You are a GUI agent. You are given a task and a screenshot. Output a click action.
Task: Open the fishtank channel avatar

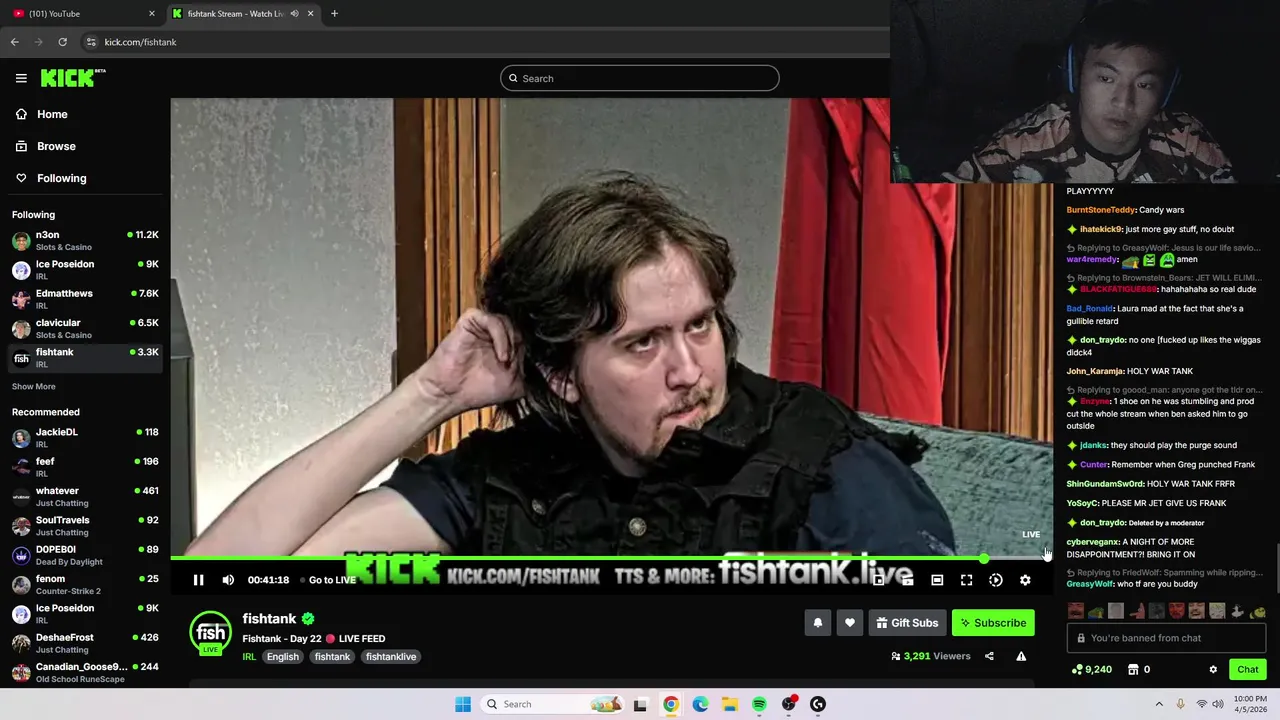pyautogui.click(x=210, y=633)
